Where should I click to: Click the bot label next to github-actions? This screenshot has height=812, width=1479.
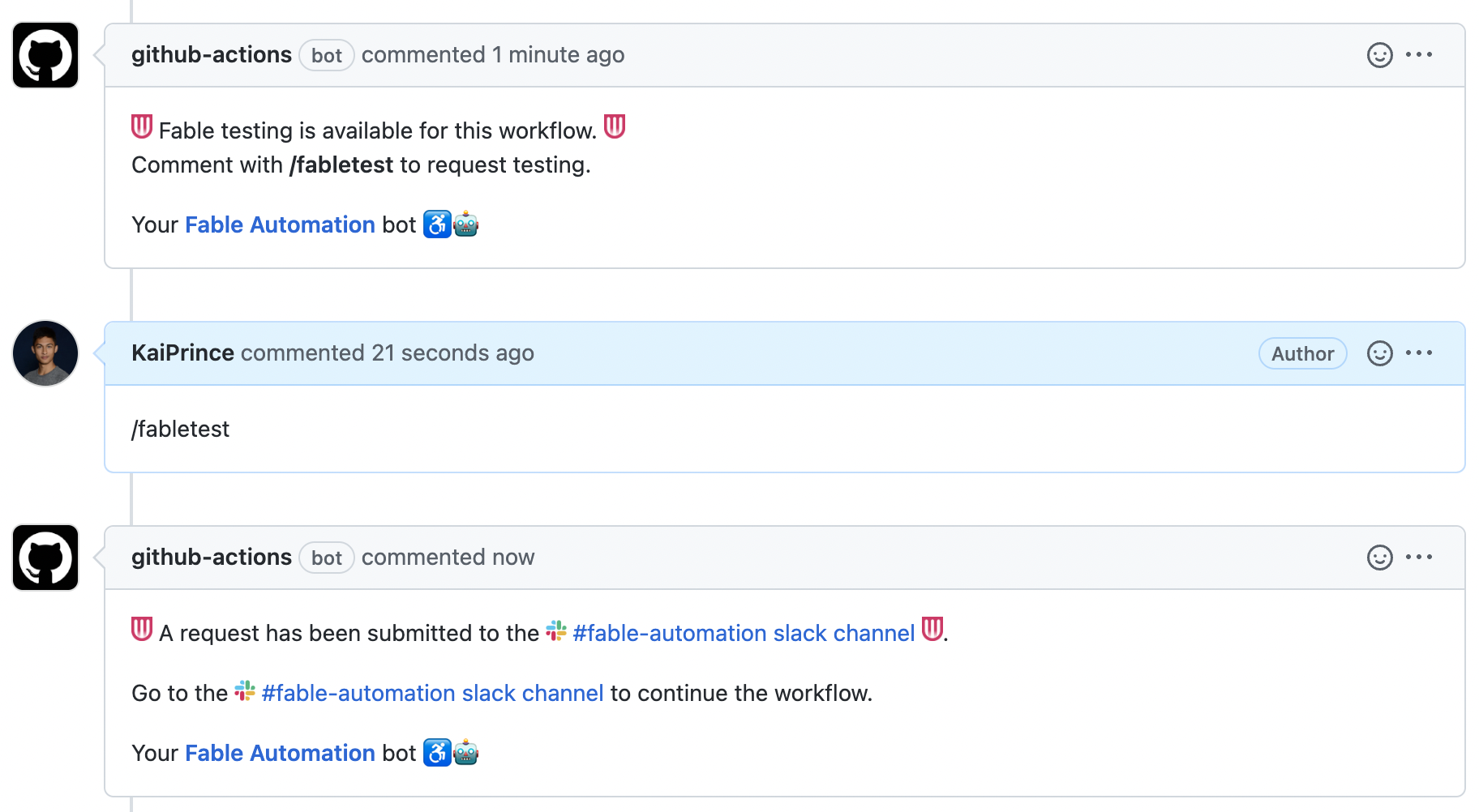pos(326,54)
